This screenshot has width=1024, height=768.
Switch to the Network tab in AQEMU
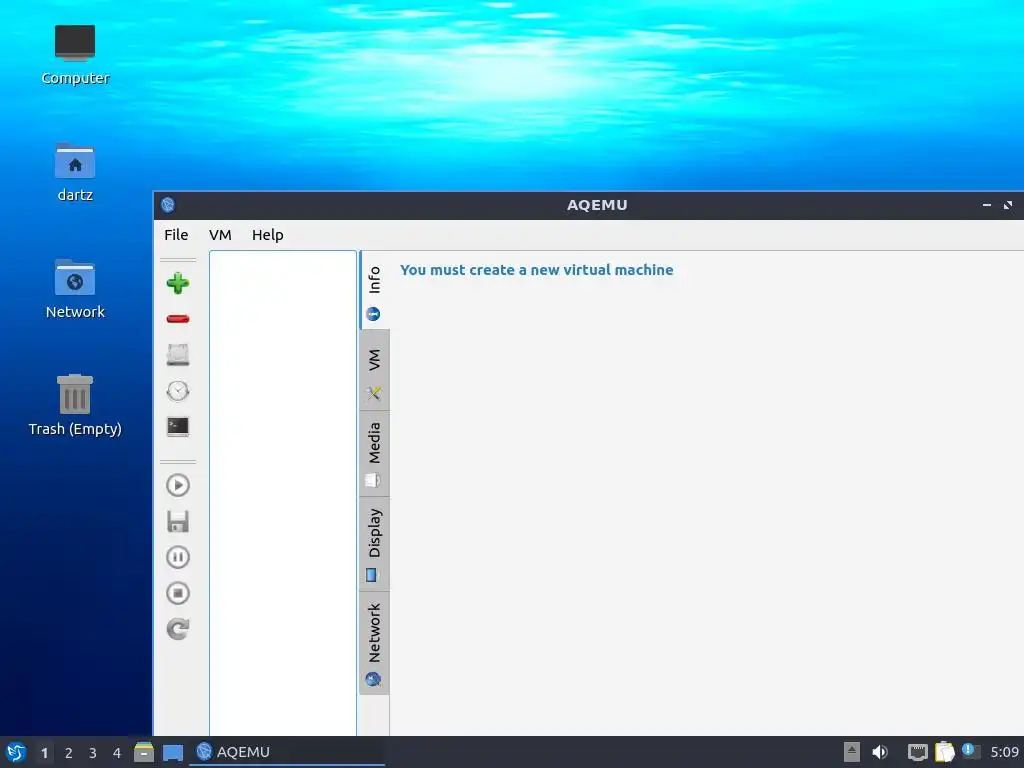(374, 643)
